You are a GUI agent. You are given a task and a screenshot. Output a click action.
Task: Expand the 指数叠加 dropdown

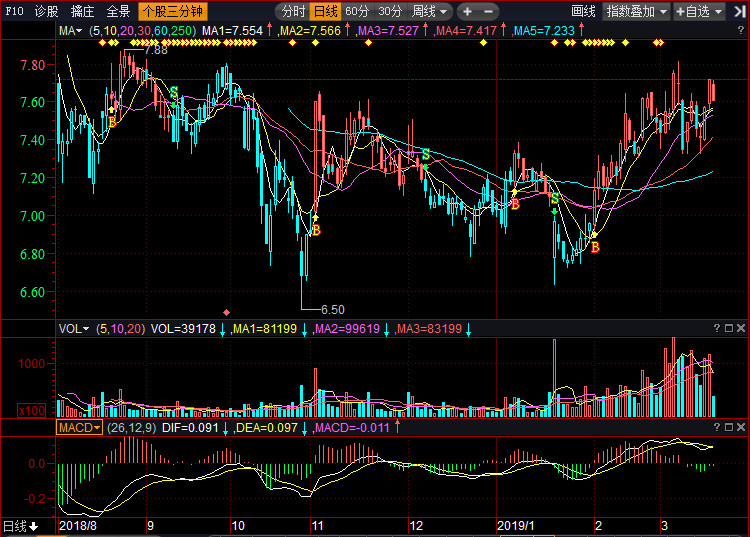click(x=637, y=11)
